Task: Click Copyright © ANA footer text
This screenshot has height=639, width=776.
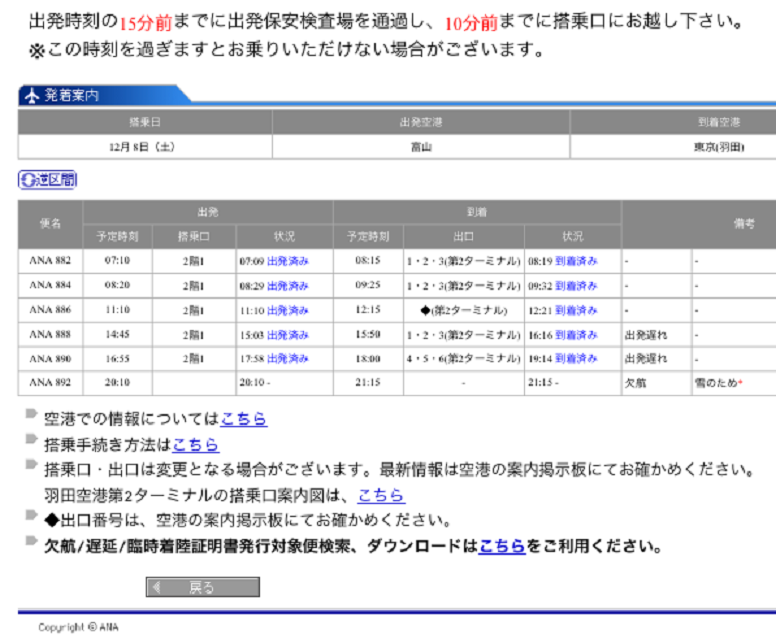Action: click(78, 627)
